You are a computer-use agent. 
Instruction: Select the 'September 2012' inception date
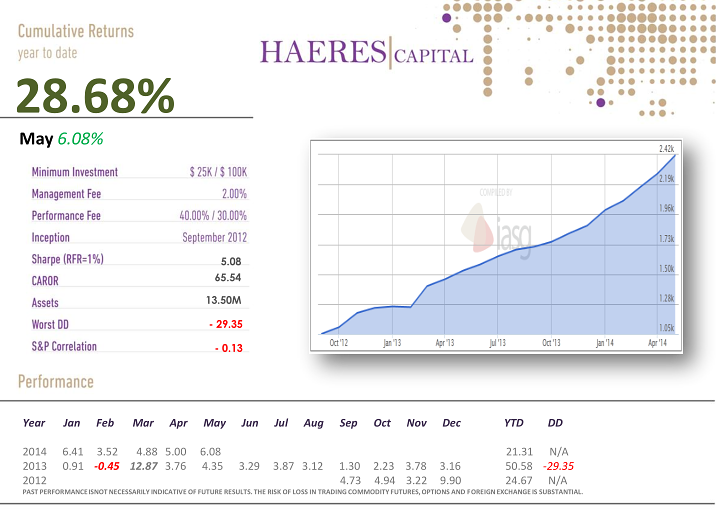point(215,237)
